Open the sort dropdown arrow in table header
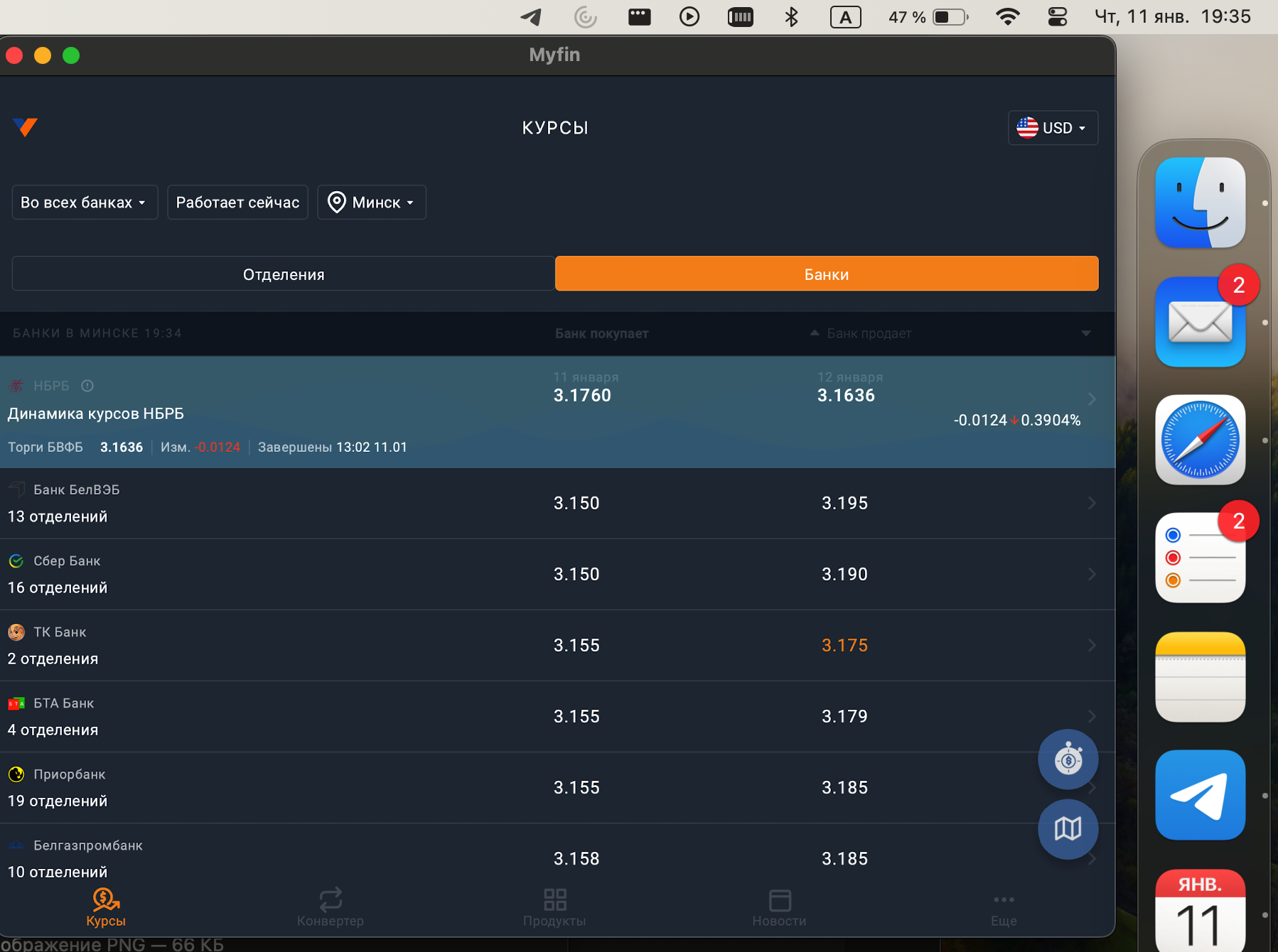The image size is (1278, 952). click(1086, 334)
